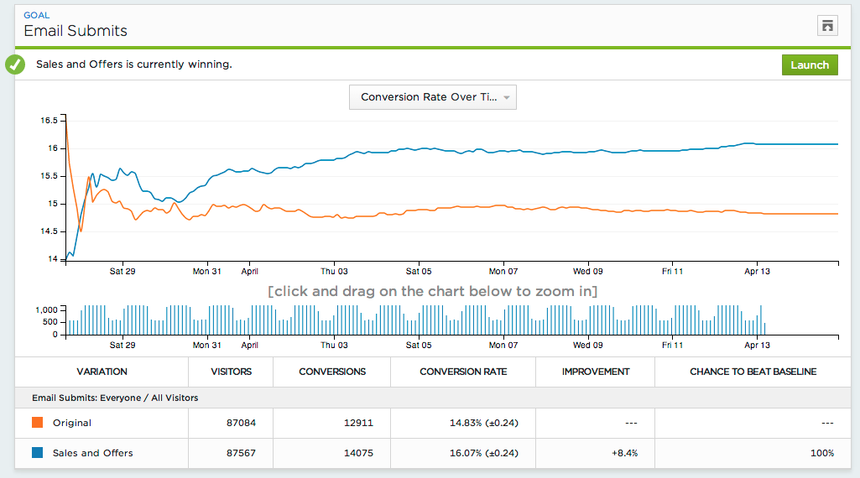The height and width of the screenshot is (478, 860).
Task: Click conversions value 14075
Action: point(359,453)
